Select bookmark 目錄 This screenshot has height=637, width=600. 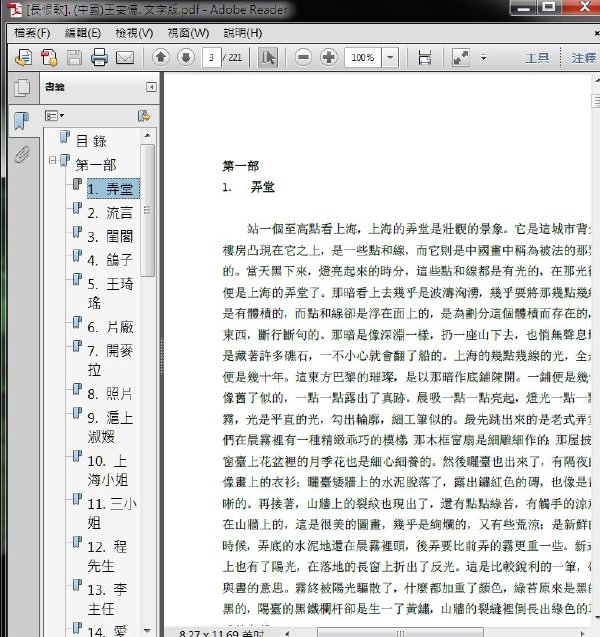[91, 141]
